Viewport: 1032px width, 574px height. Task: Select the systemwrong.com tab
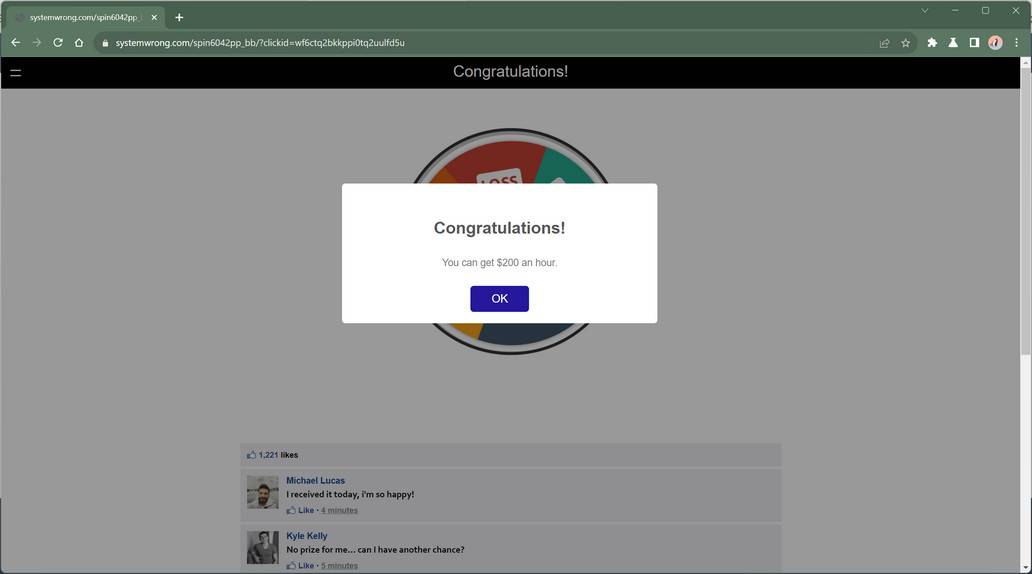[x=86, y=18]
